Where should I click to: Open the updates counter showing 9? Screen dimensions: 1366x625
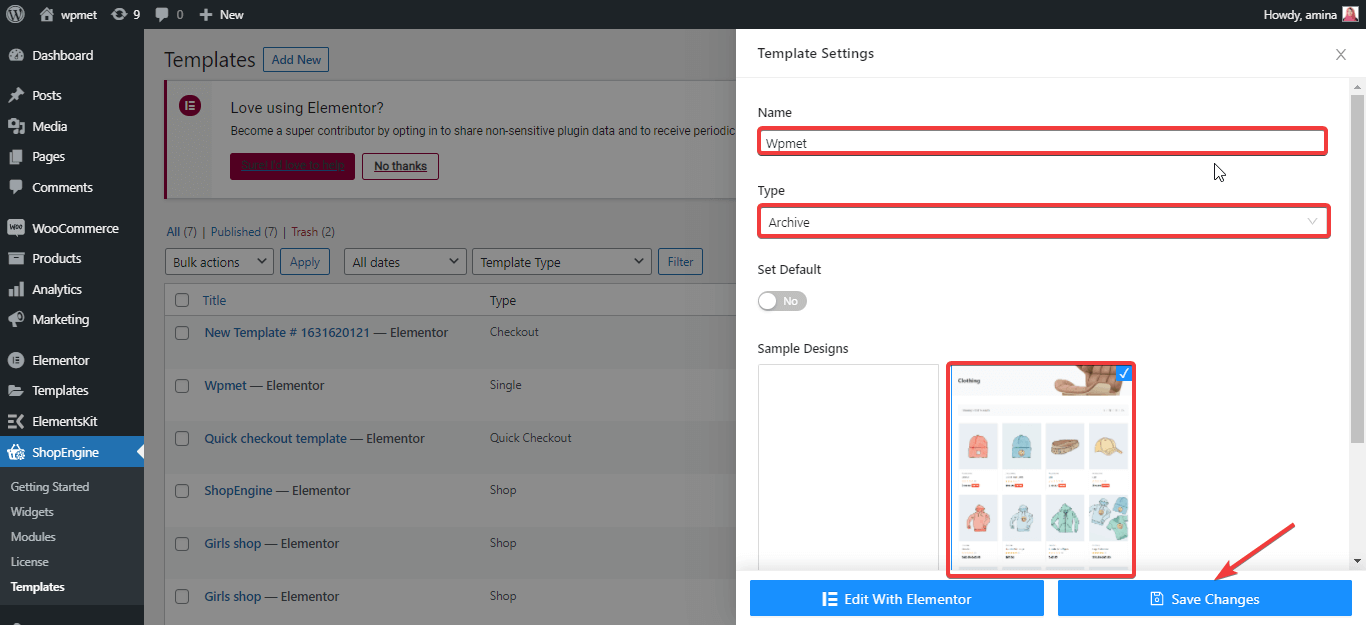pyautogui.click(x=125, y=14)
